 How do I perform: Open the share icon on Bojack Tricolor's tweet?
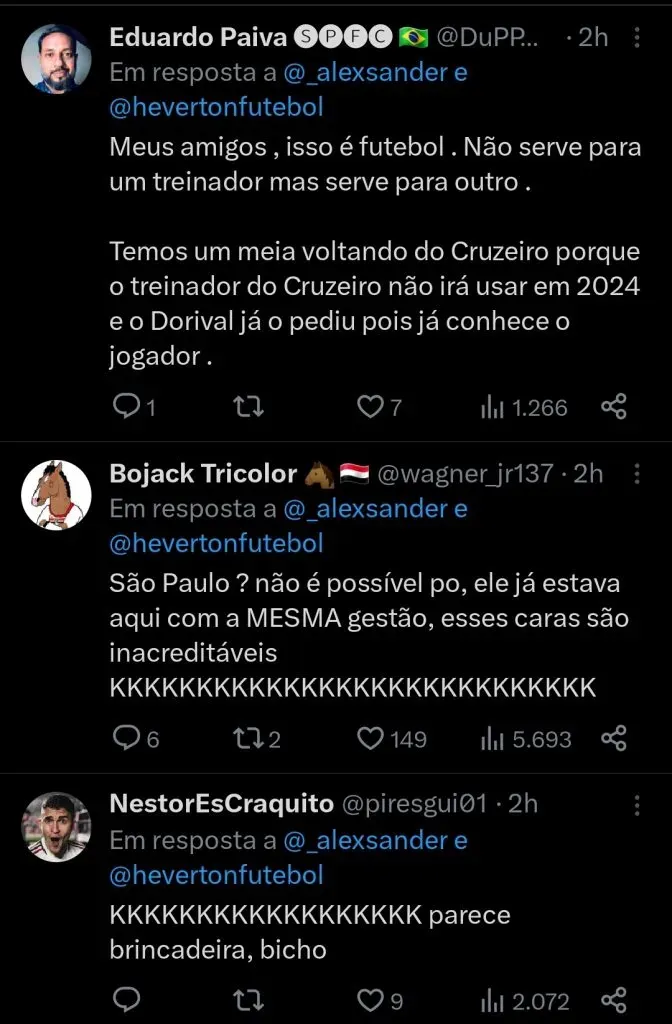[x=613, y=737]
